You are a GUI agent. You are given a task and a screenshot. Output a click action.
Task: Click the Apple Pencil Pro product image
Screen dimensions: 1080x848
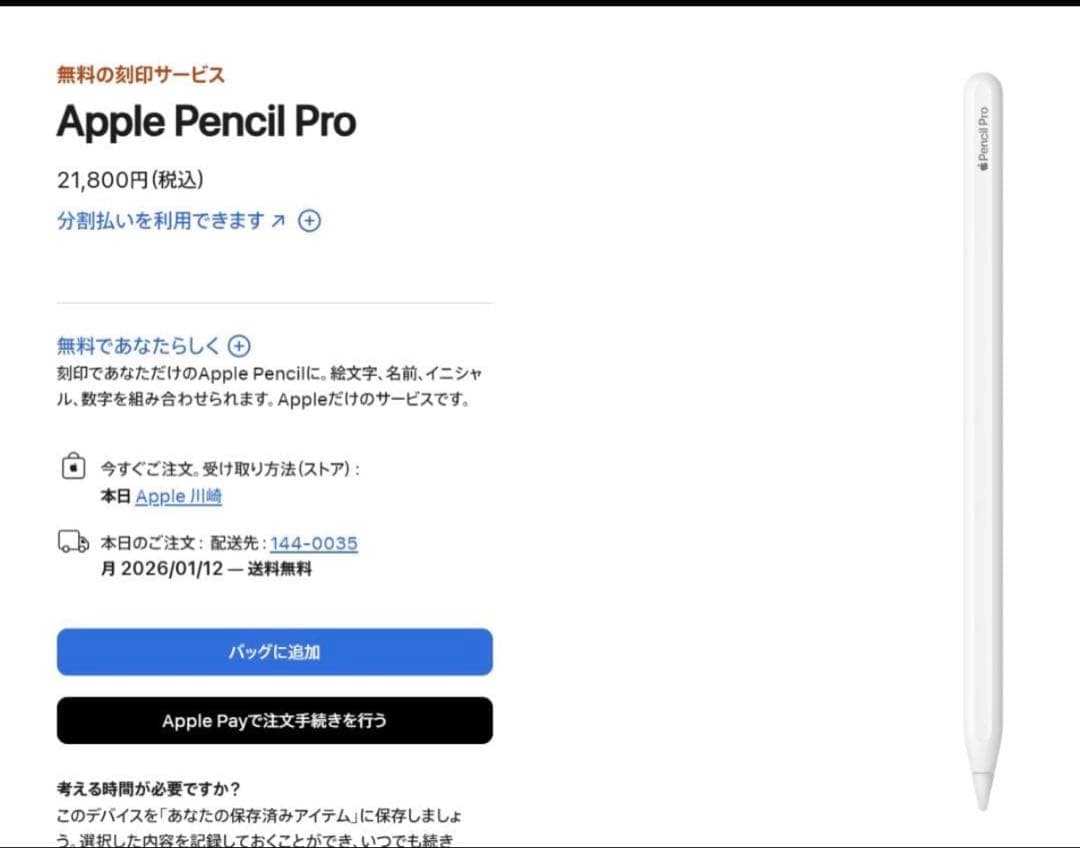[983, 441]
